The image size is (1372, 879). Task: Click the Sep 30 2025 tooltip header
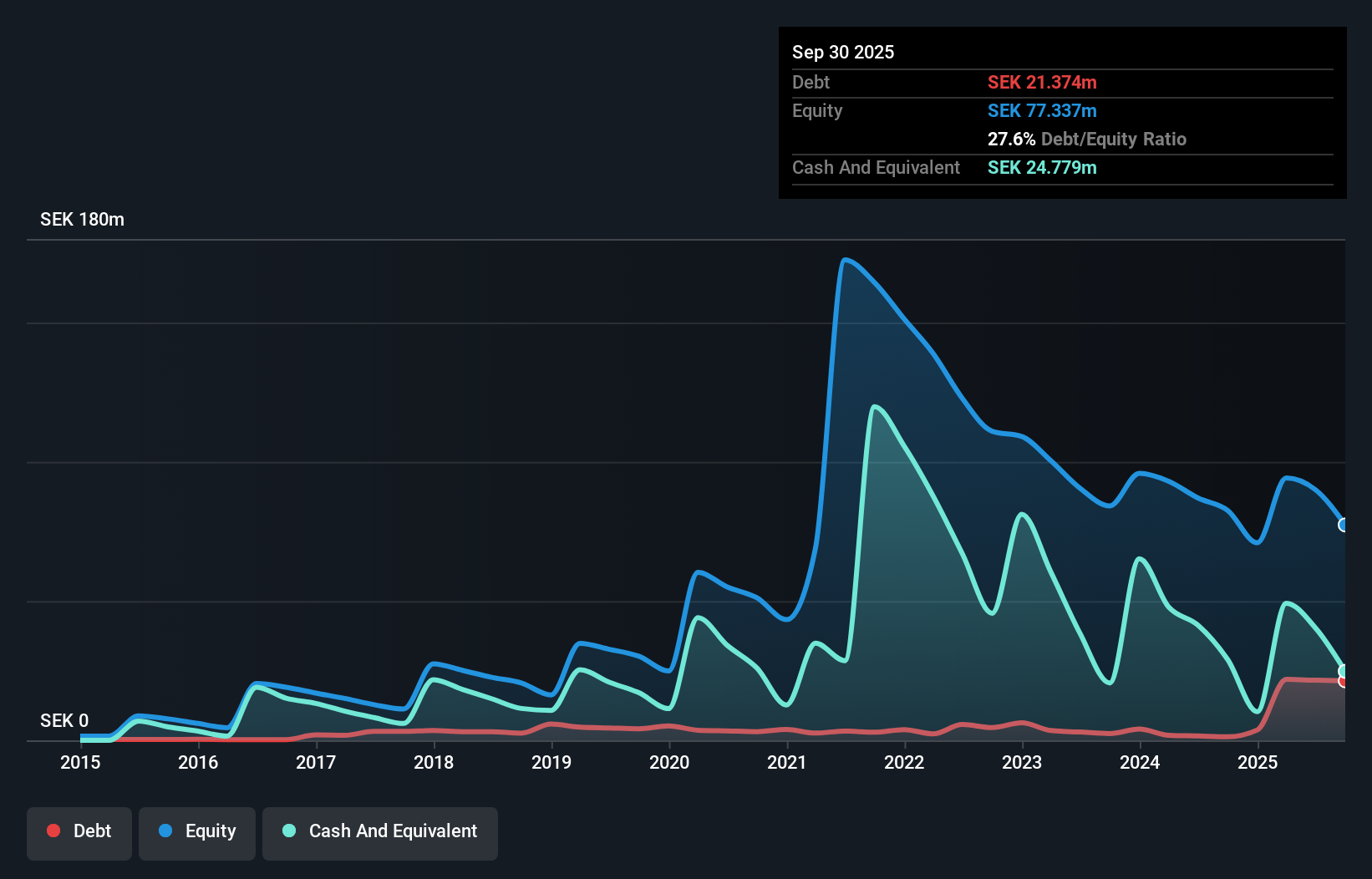843,52
